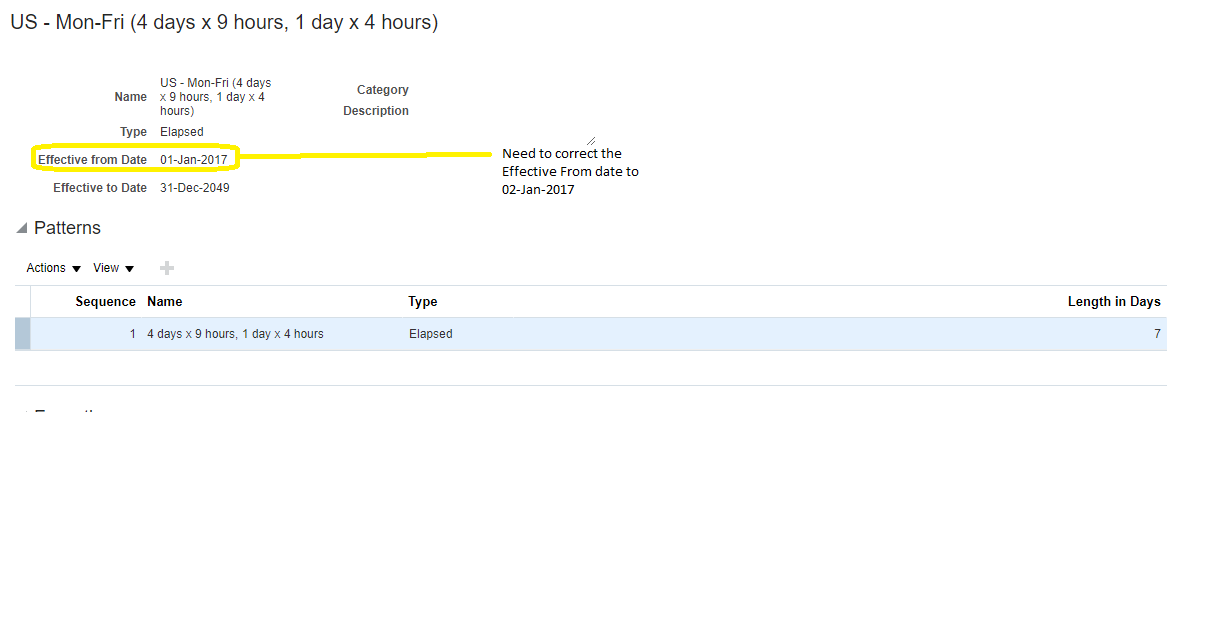The height and width of the screenshot is (630, 1218).
Task: Click the Length in Days column header
Action: coord(1114,301)
